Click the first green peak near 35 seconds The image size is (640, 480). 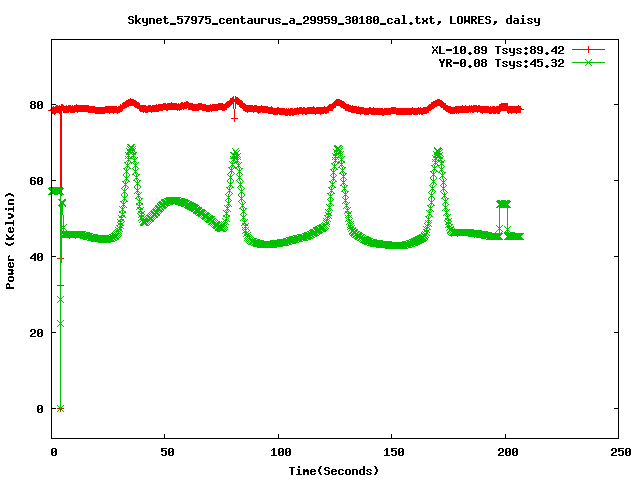131,148
